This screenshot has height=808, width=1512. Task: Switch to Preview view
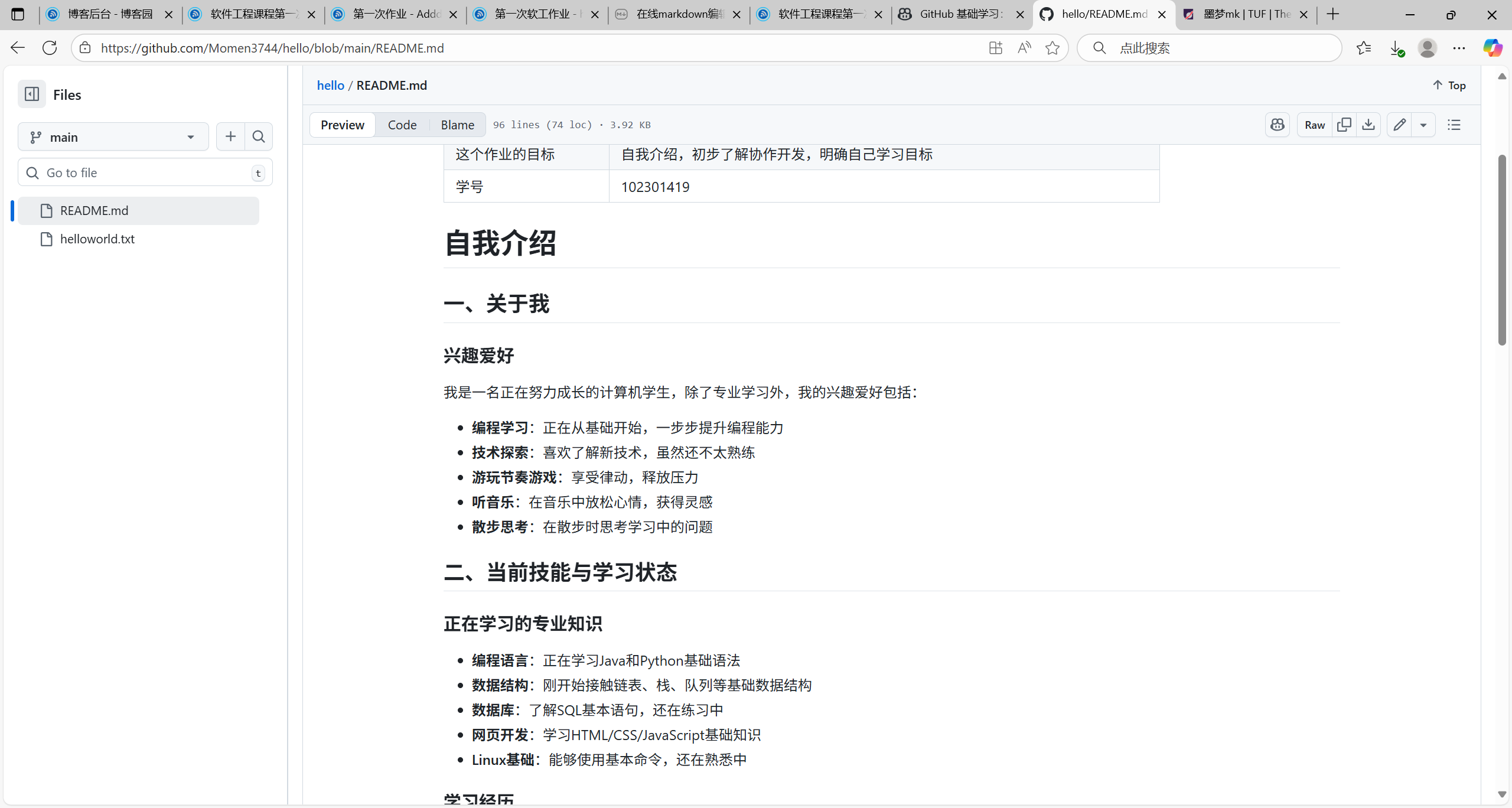(x=343, y=125)
